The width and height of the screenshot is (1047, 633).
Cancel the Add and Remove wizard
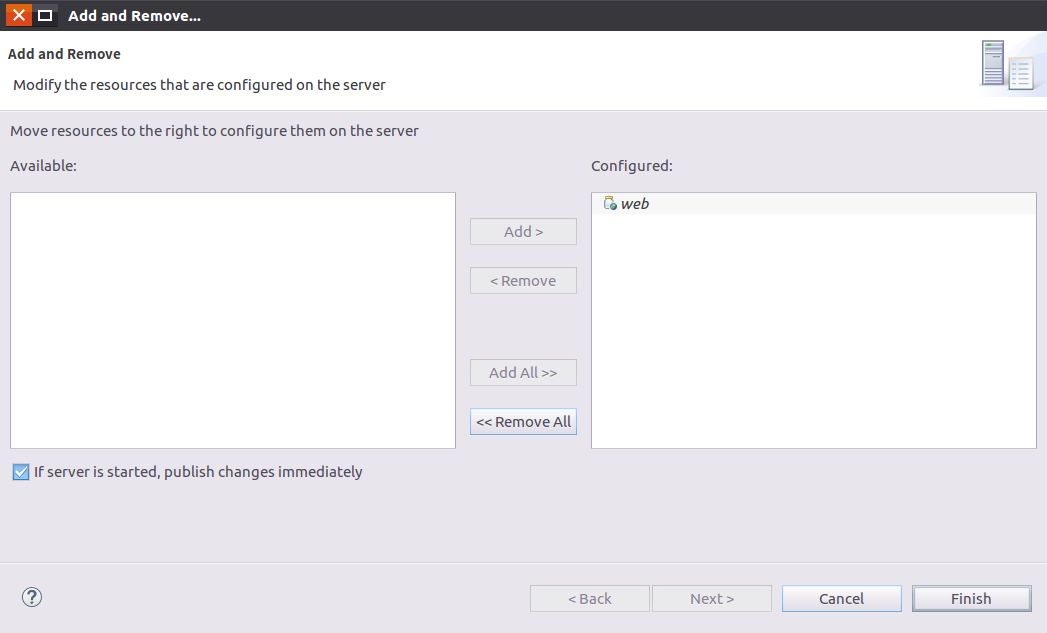(x=841, y=599)
